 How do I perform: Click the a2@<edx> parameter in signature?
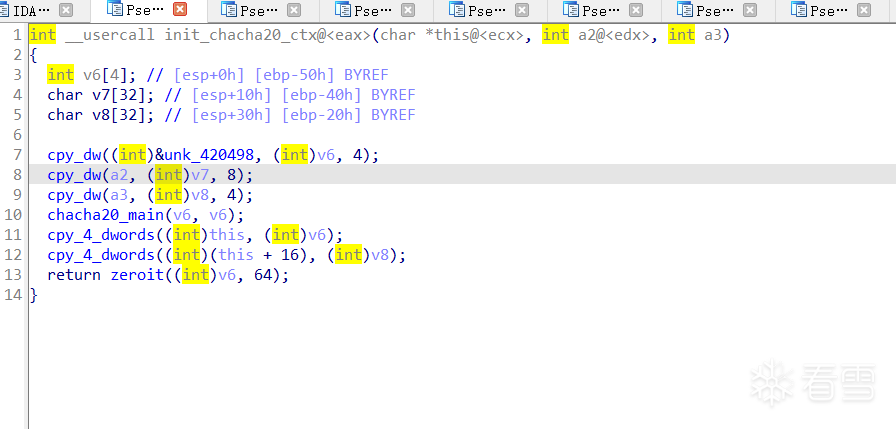[x=614, y=35]
